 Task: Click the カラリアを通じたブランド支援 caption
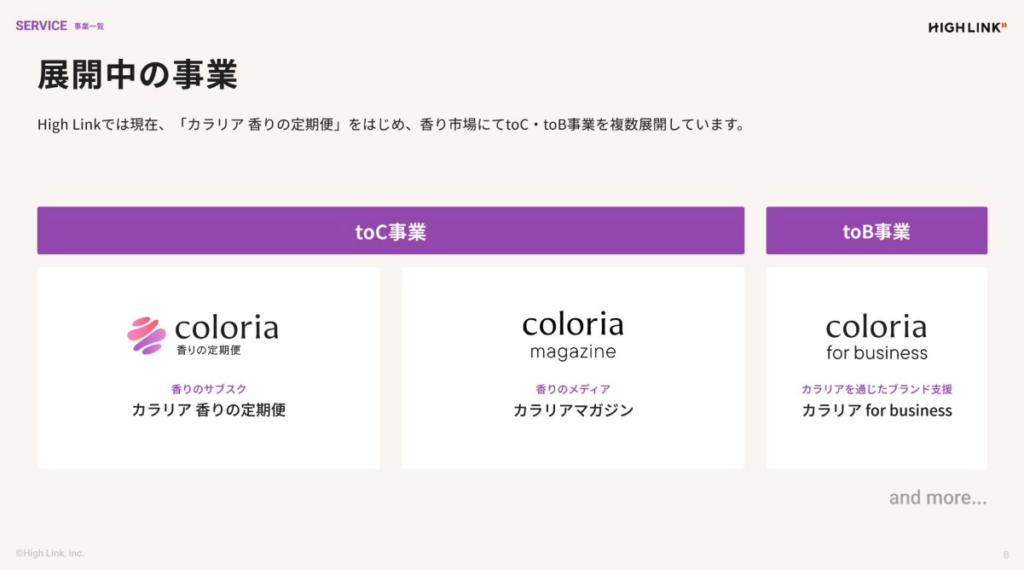pyautogui.click(x=876, y=389)
